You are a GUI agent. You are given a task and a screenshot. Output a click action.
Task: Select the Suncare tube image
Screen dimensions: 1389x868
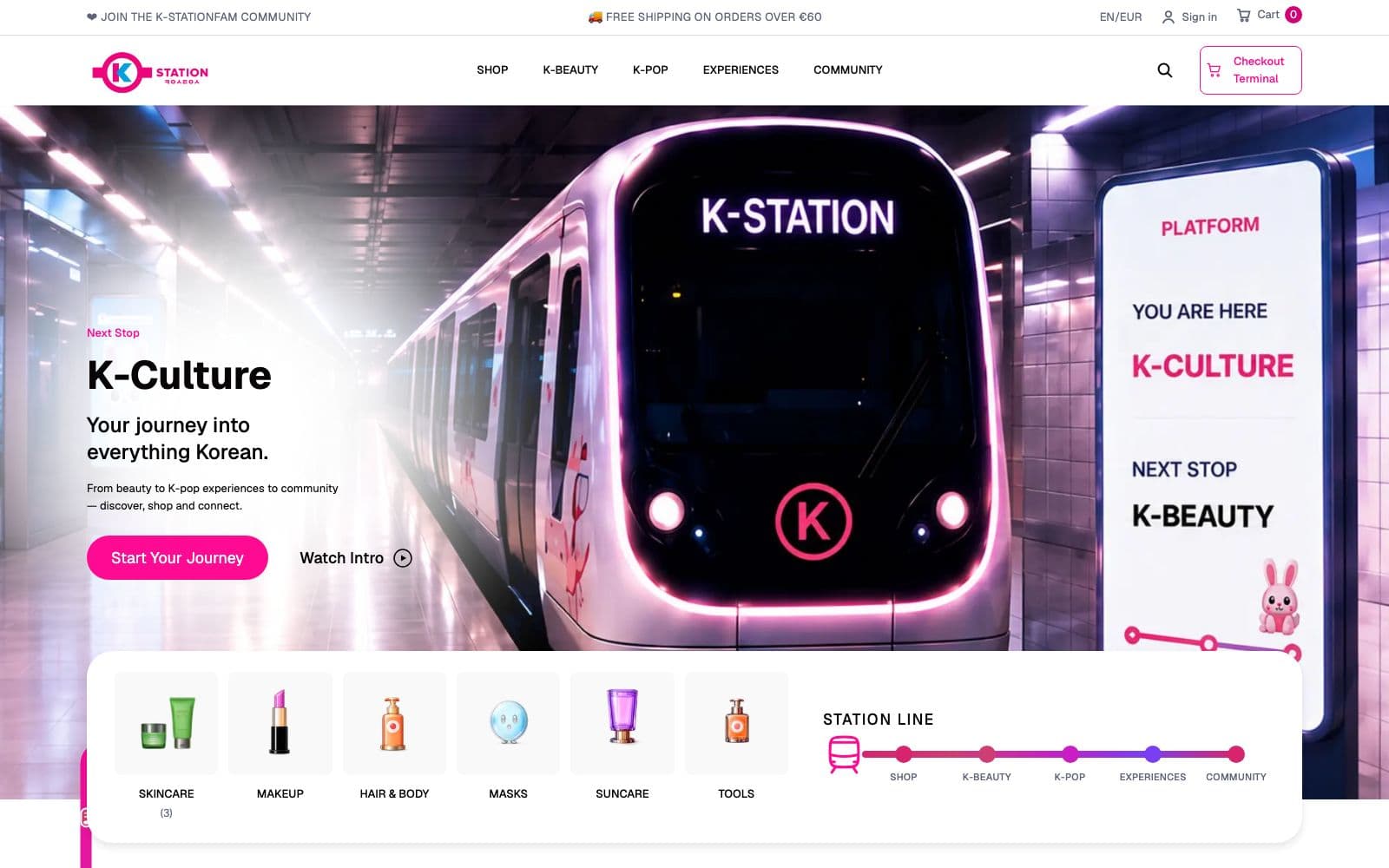coord(622,723)
